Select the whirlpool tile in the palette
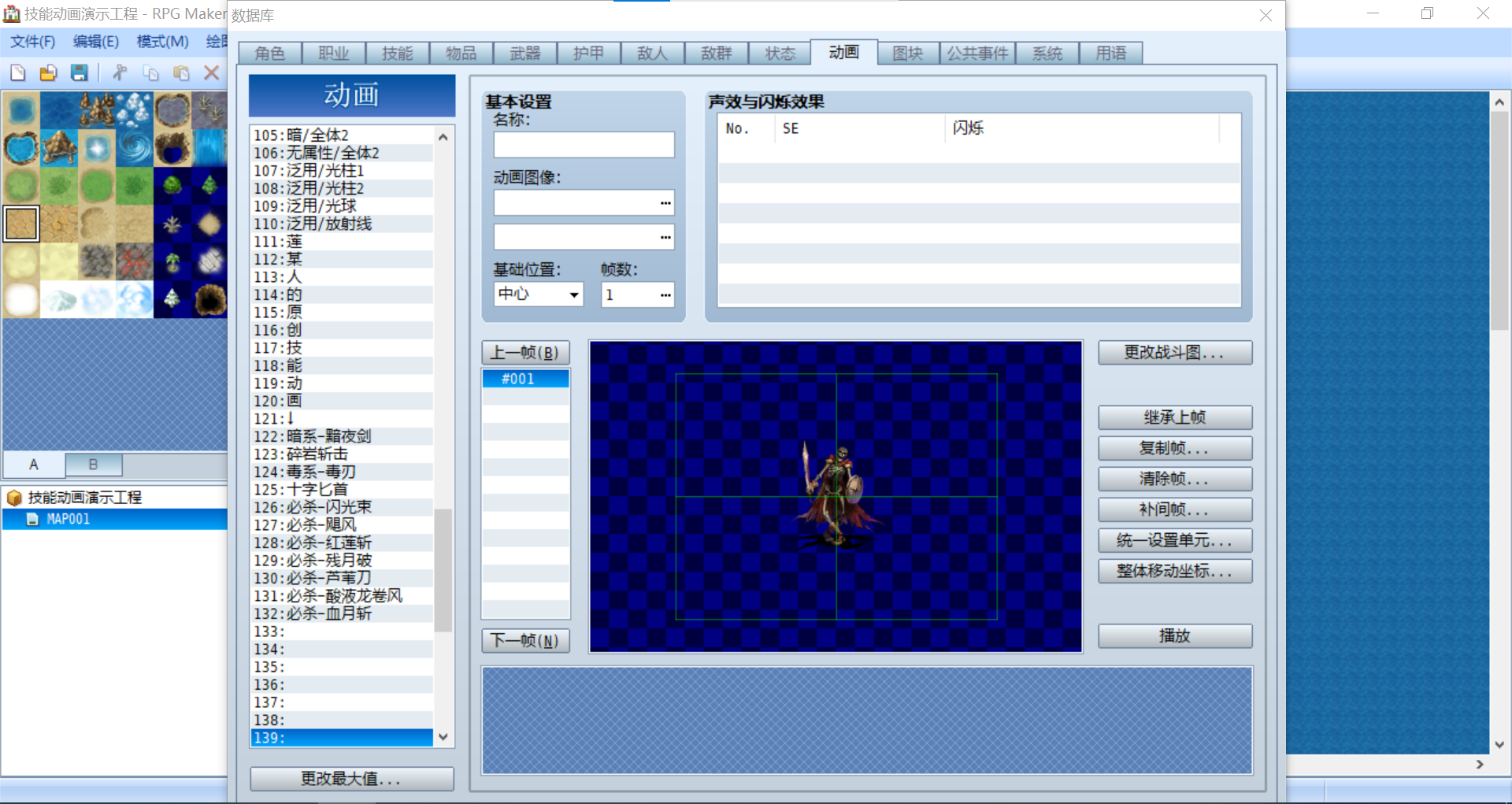 click(135, 148)
